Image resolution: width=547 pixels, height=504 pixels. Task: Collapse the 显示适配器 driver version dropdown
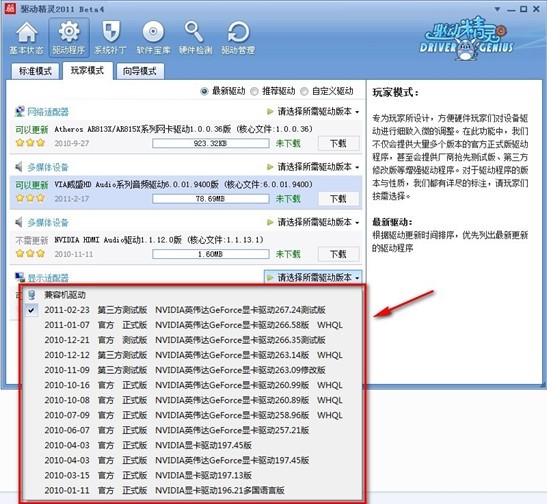pyautogui.click(x=313, y=277)
